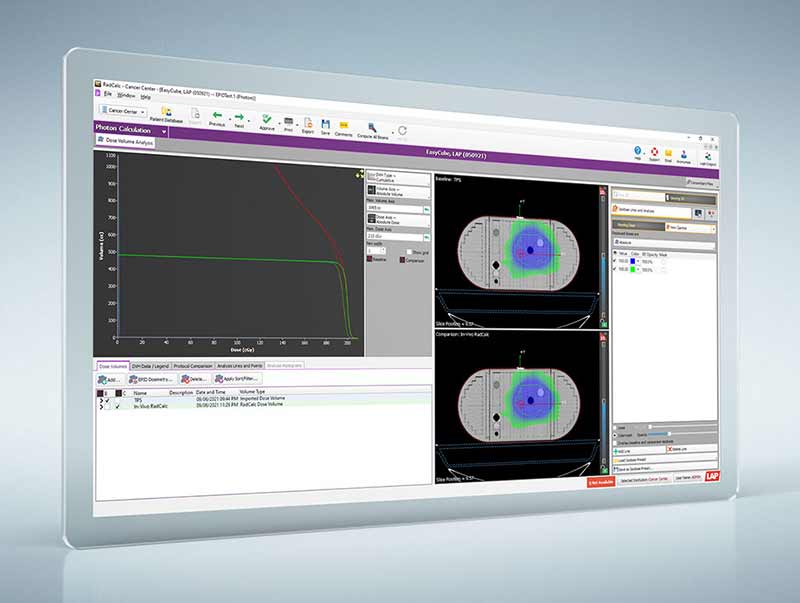
Task: Expand the In-Vivo RadCalc row
Action: [x=101, y=407]
